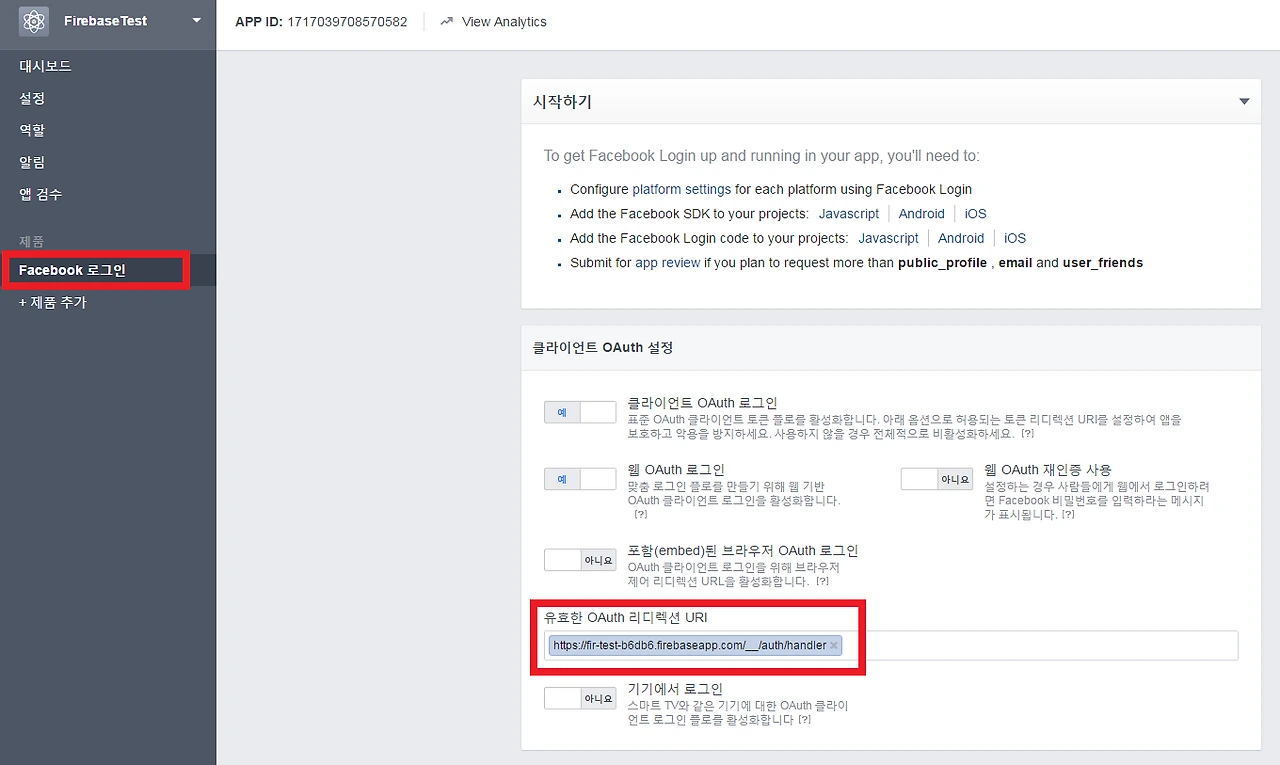Click the bold email permission text
Screen dimensions: 1280x765
(x=1015, y=263)
